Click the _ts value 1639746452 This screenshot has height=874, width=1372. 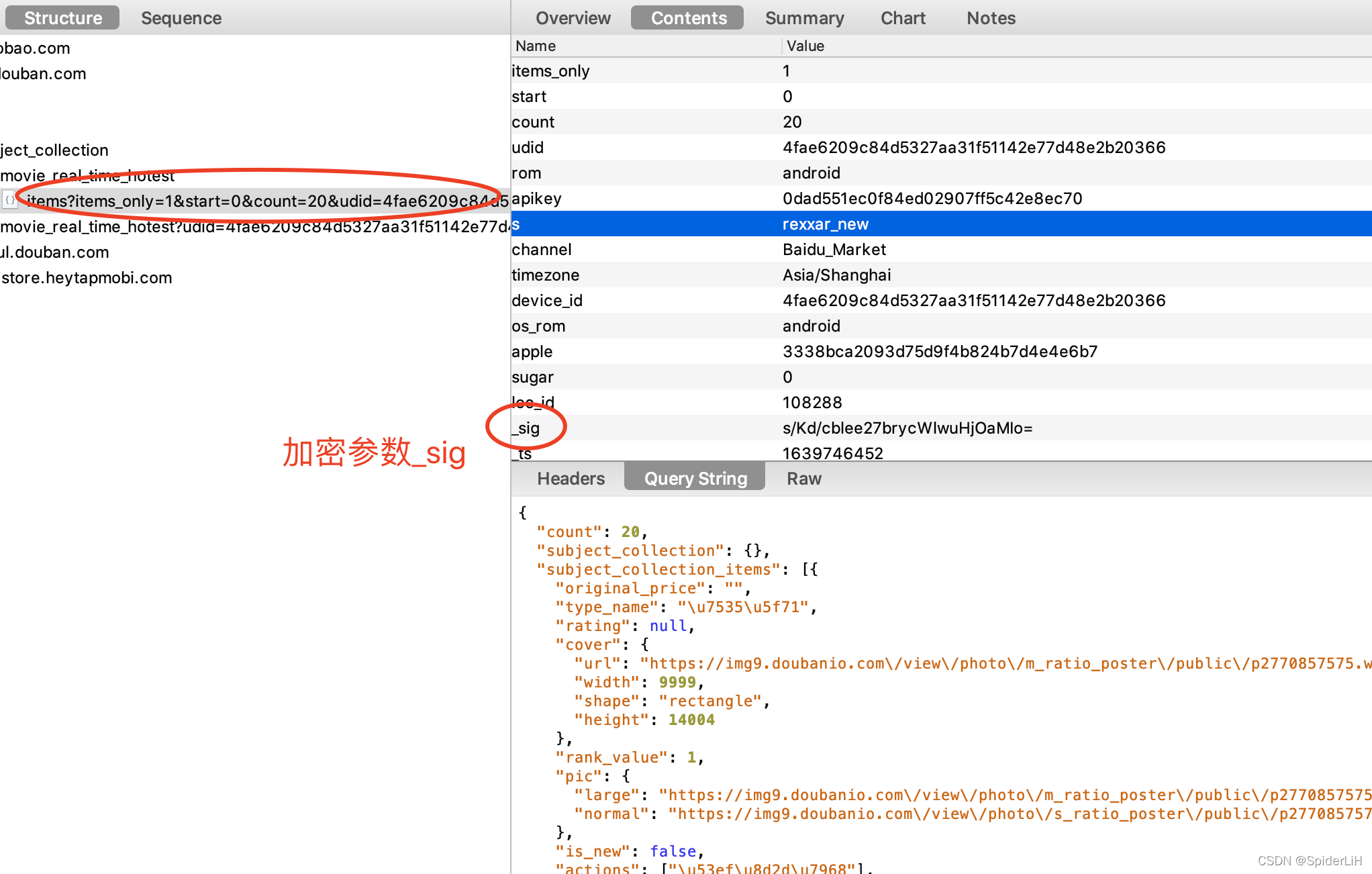[x=832, y=453]
